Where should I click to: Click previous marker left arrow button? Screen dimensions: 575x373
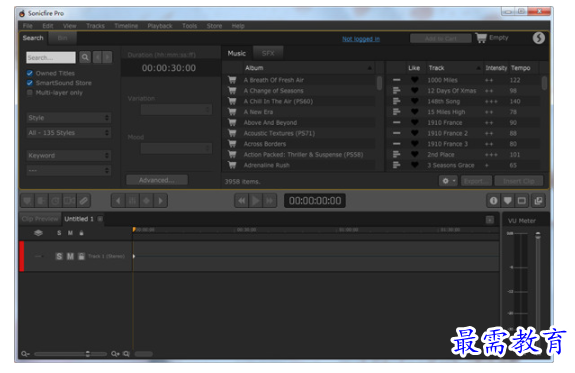pos(118,201)
